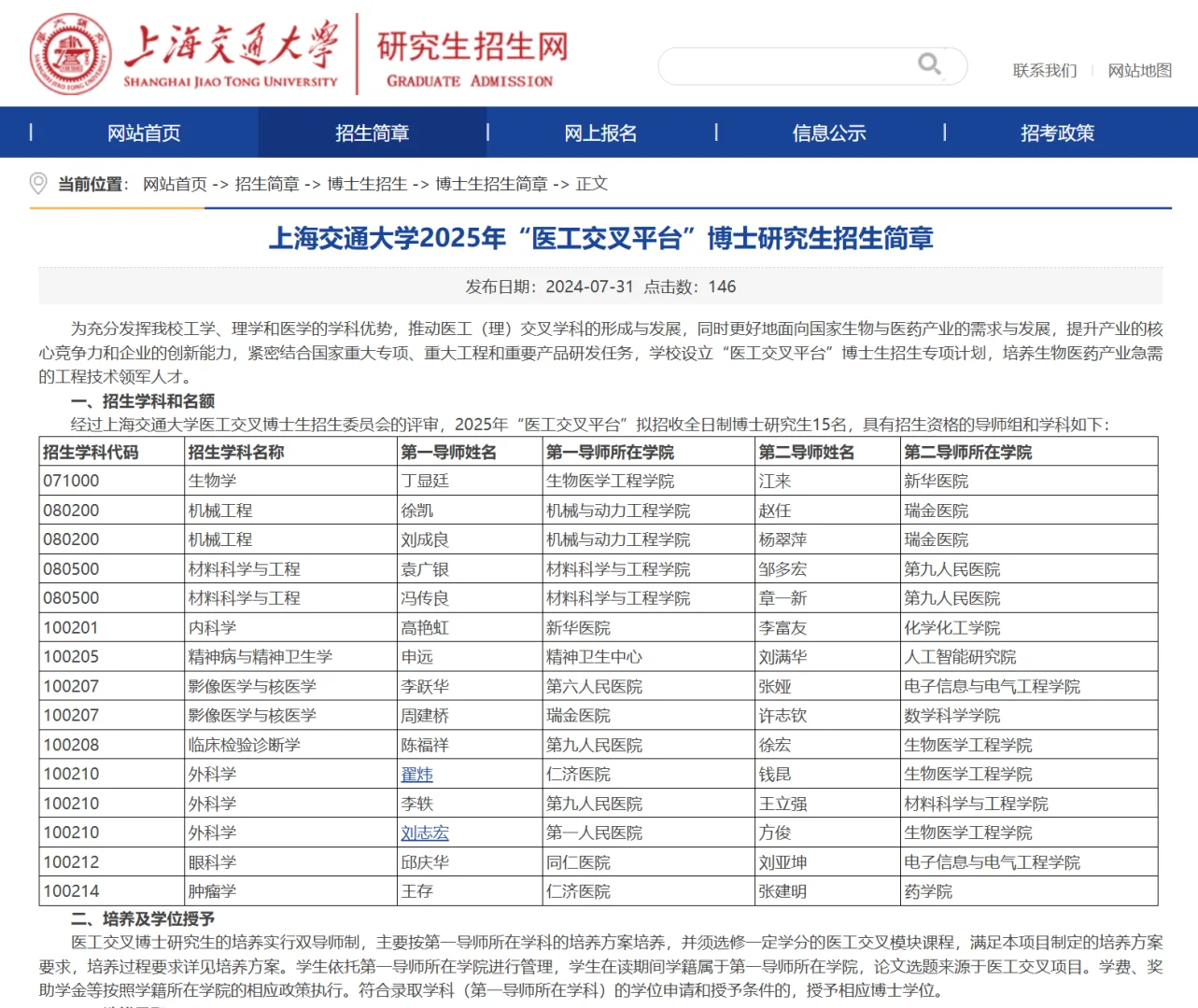Image resolution: width=1198 pixels, height=1008 pixels.
Task: Click the 博士生招生简章 breadcrumb link
Action: (492, 184)
